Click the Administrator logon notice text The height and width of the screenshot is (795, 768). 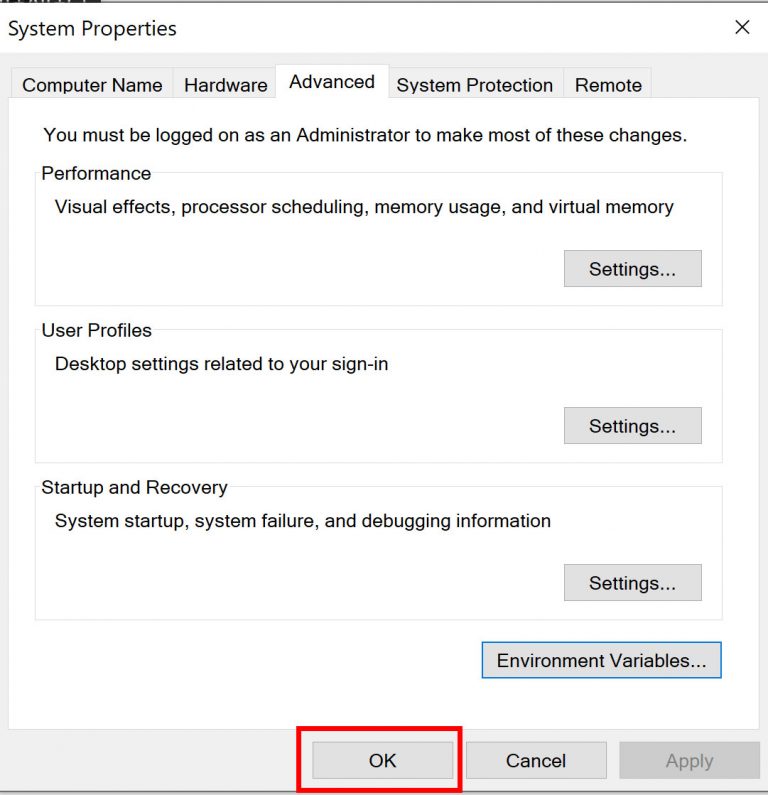coord(365,135)
